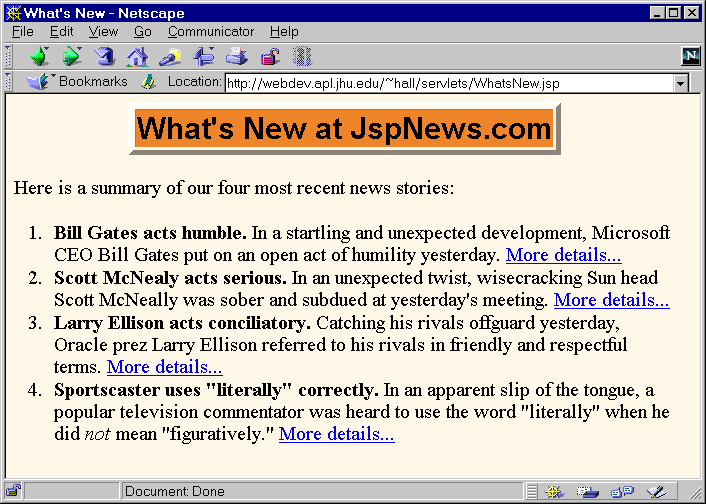
Task: Click the What's New at JspNews.com banner
Action: coord(344,129)
